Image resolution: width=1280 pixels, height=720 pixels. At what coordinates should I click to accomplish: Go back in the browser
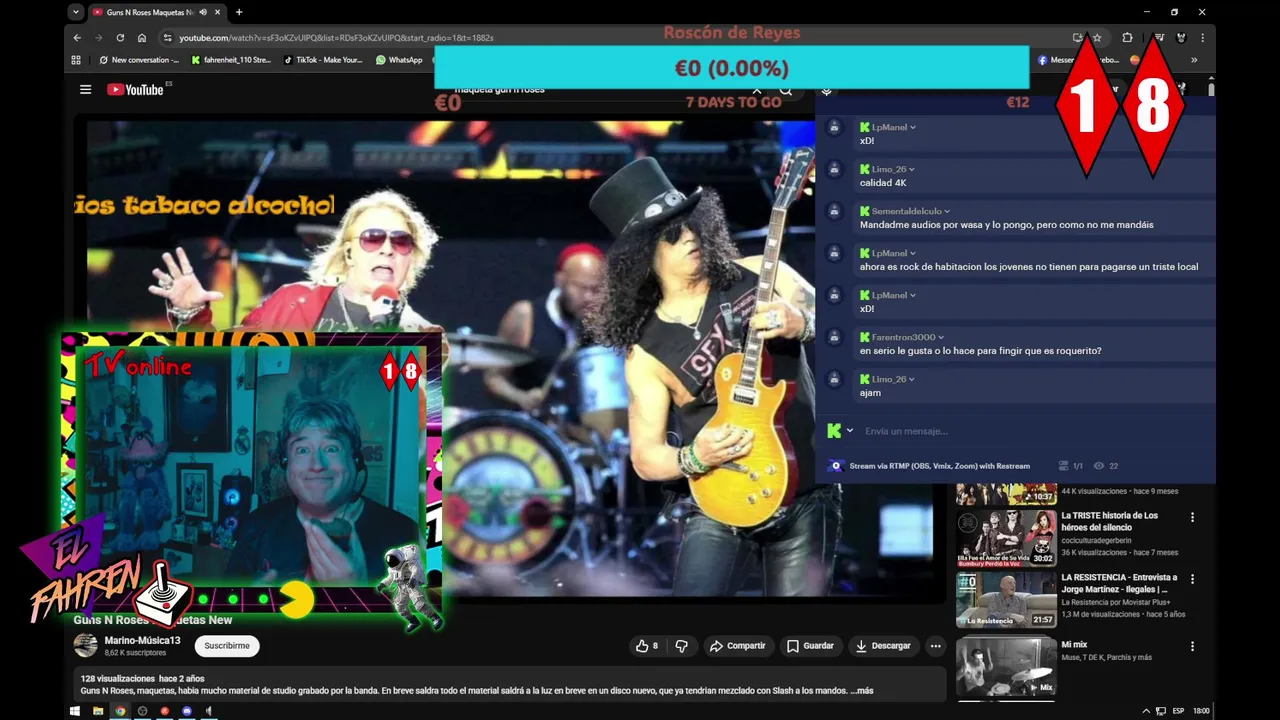(77, 38)
